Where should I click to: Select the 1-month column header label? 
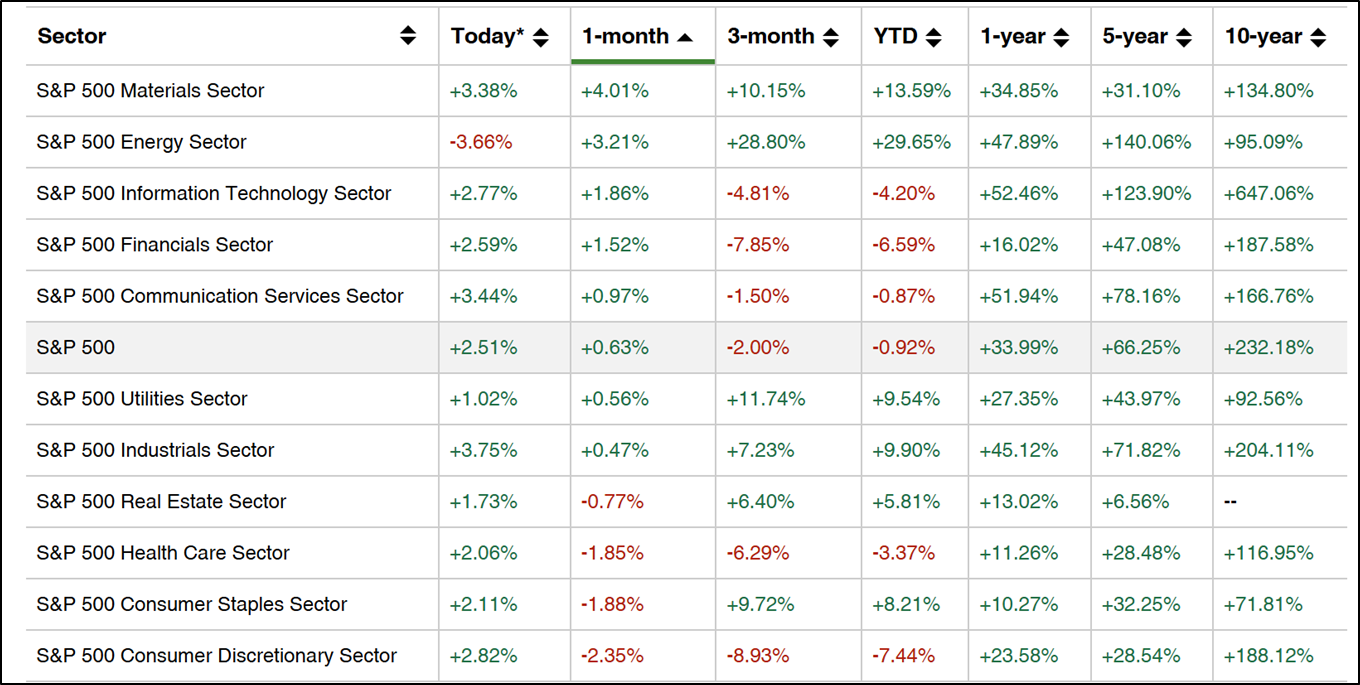[625, 37]
